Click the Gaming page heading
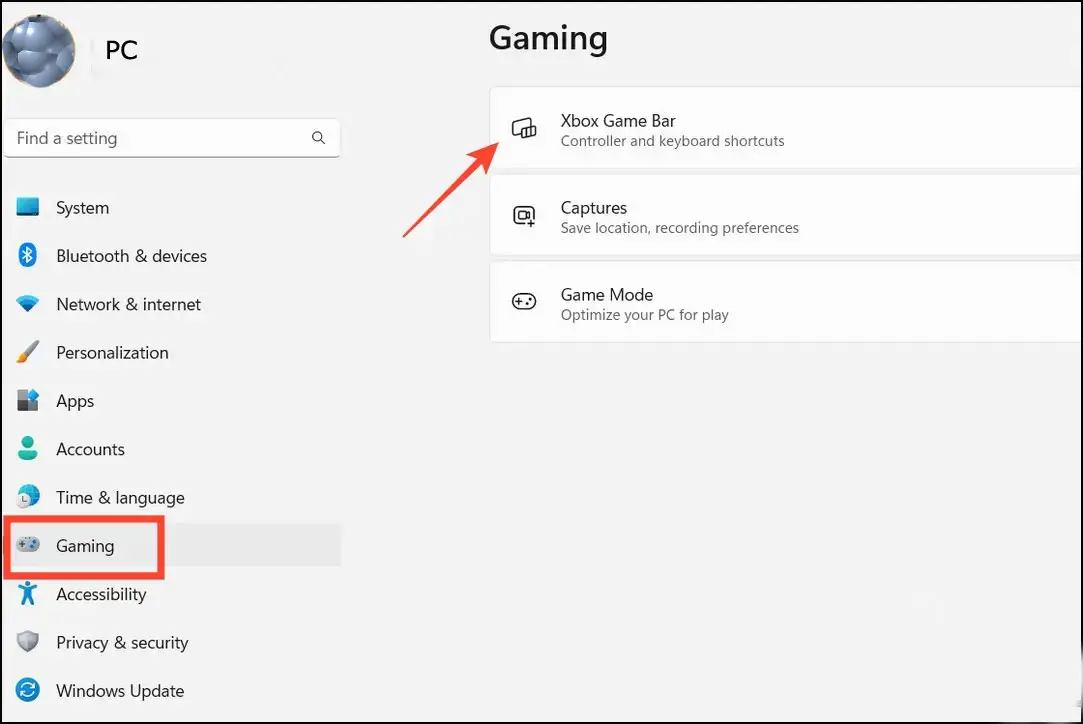 coord(548,39)
